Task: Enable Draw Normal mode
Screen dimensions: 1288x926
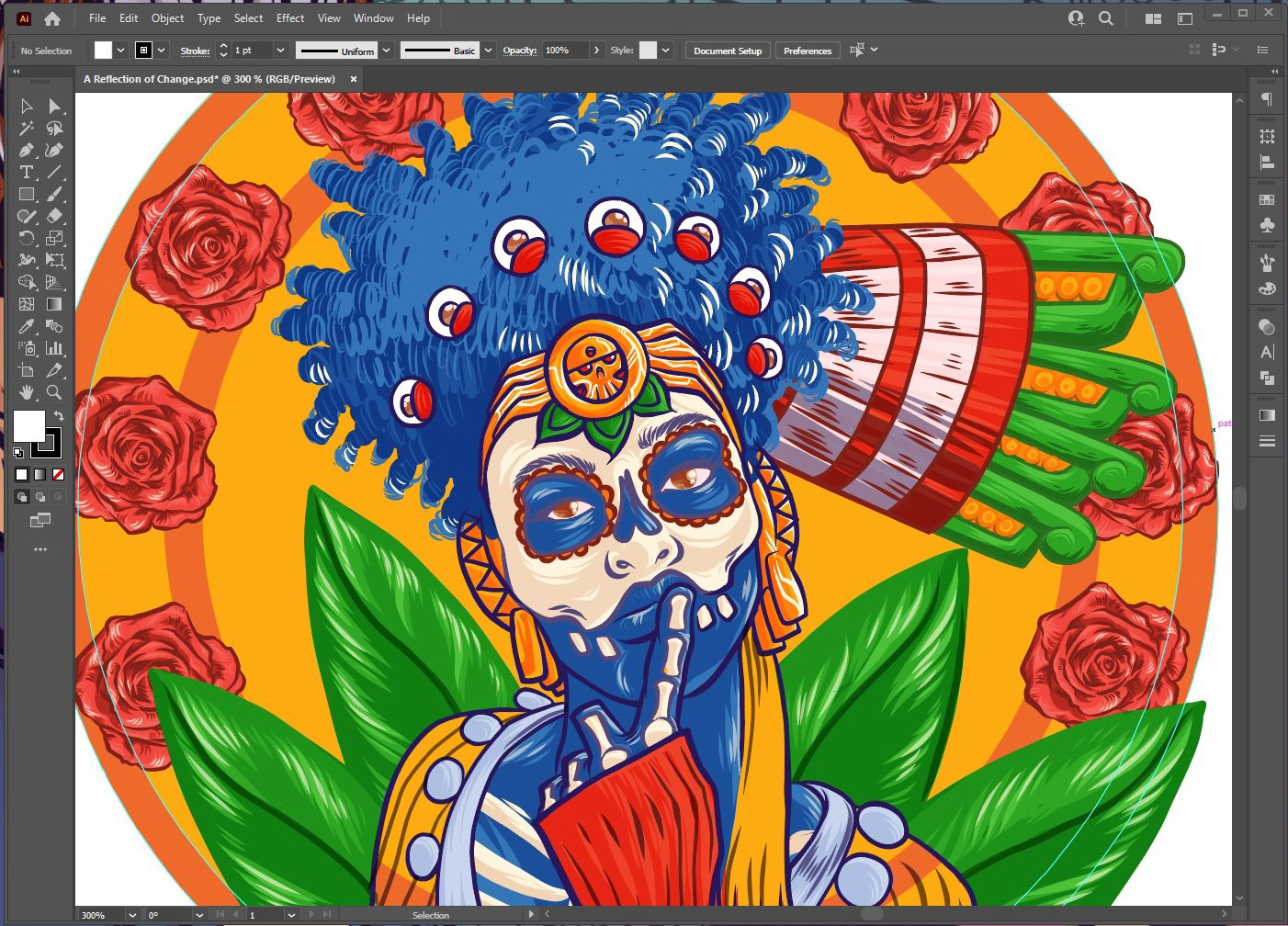Action: click(x=22, y=497)
